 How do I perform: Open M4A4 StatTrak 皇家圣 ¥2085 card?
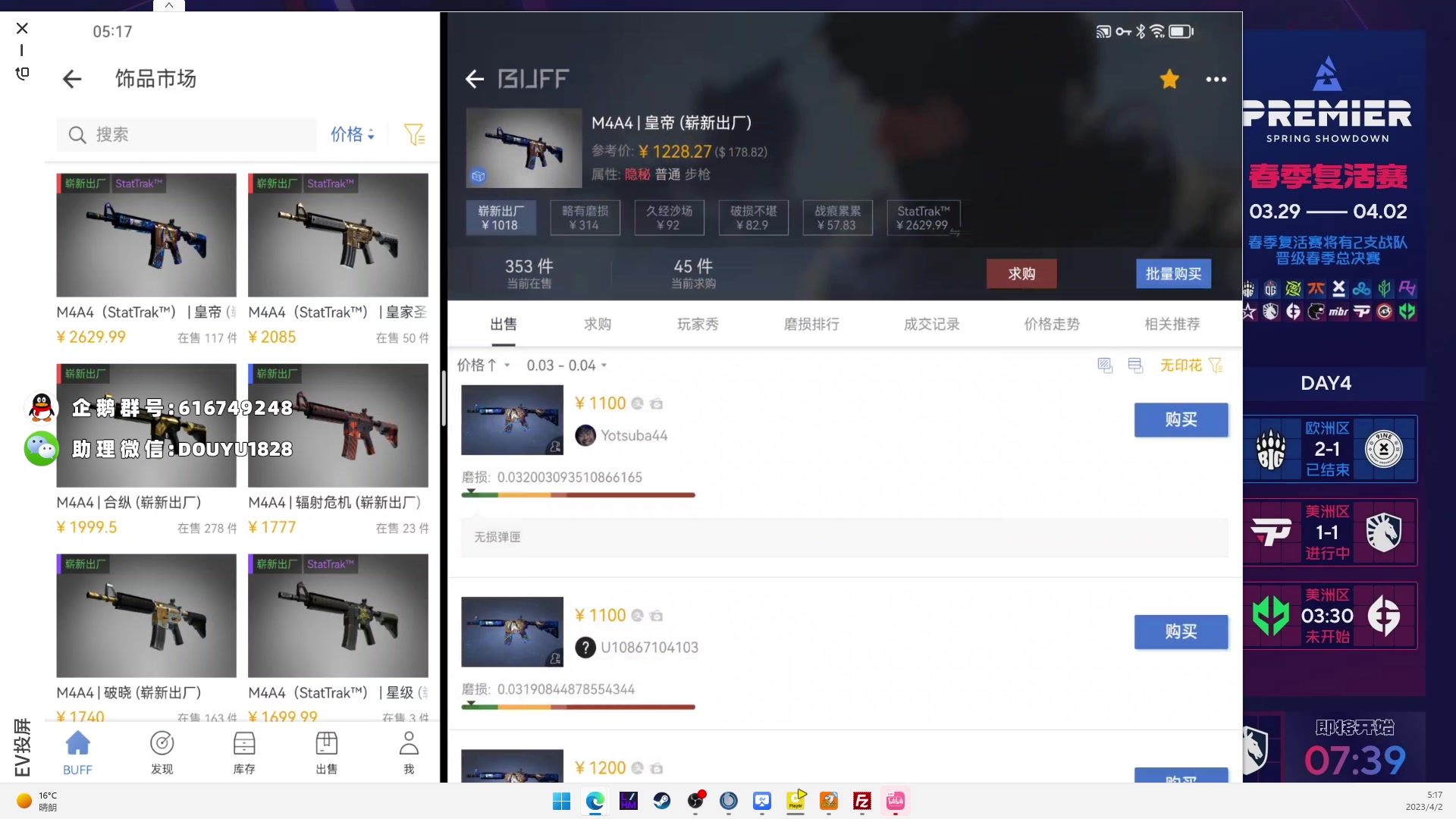338,259
